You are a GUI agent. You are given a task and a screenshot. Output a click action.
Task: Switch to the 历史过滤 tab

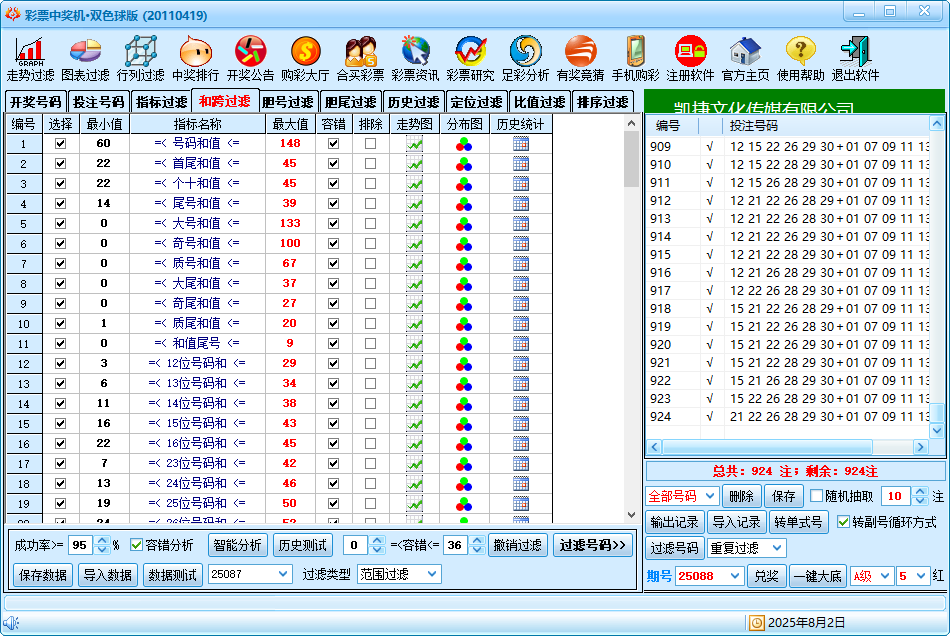coord(413,102)
